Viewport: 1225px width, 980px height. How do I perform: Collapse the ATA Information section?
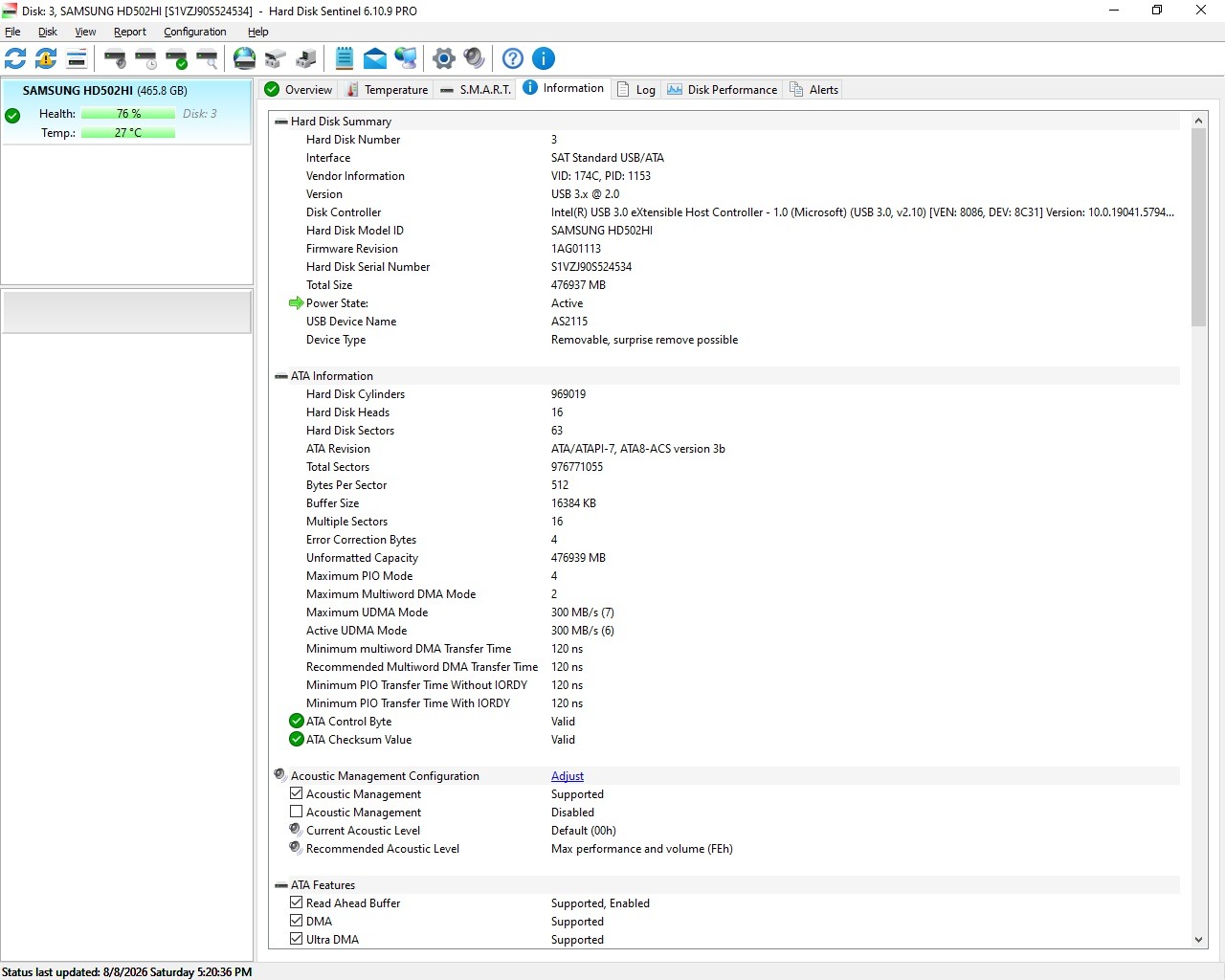(281, 376)
